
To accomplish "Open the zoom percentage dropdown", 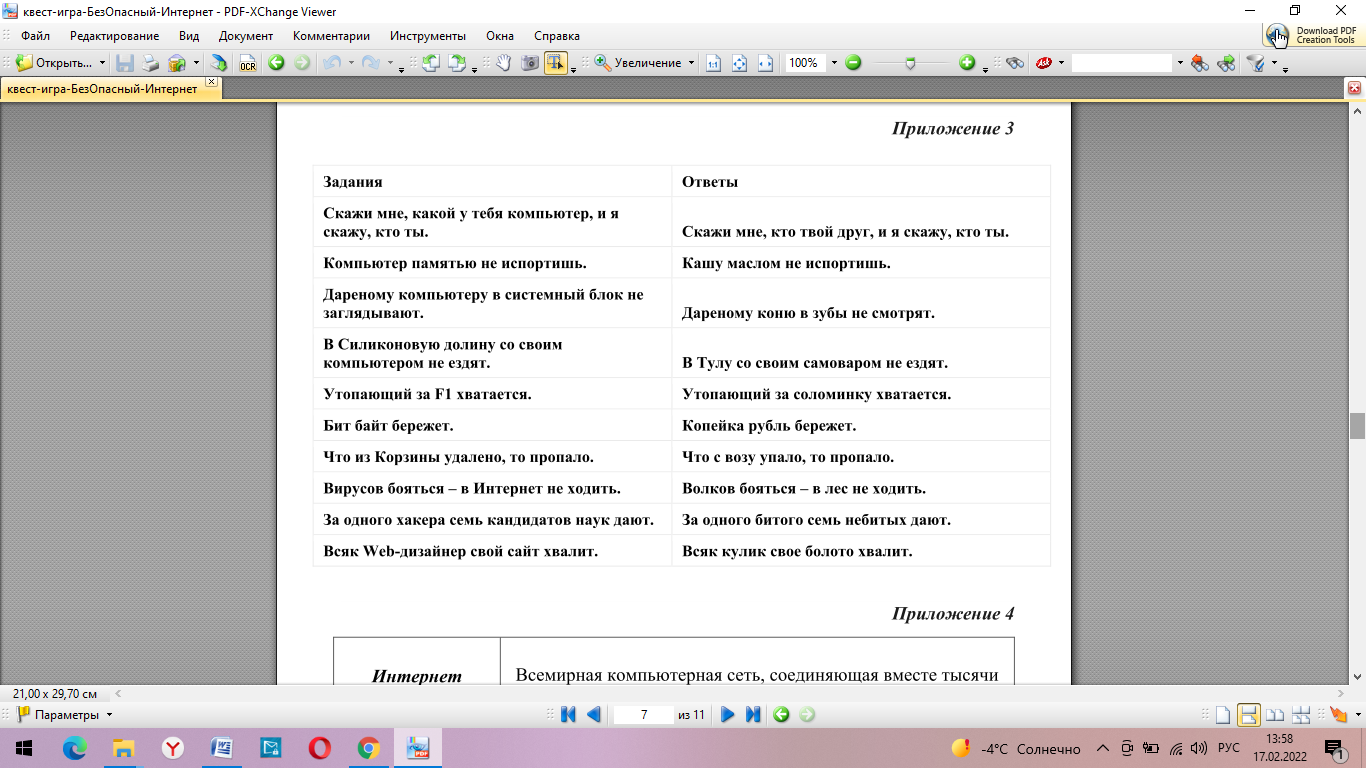I will point(833,63).
